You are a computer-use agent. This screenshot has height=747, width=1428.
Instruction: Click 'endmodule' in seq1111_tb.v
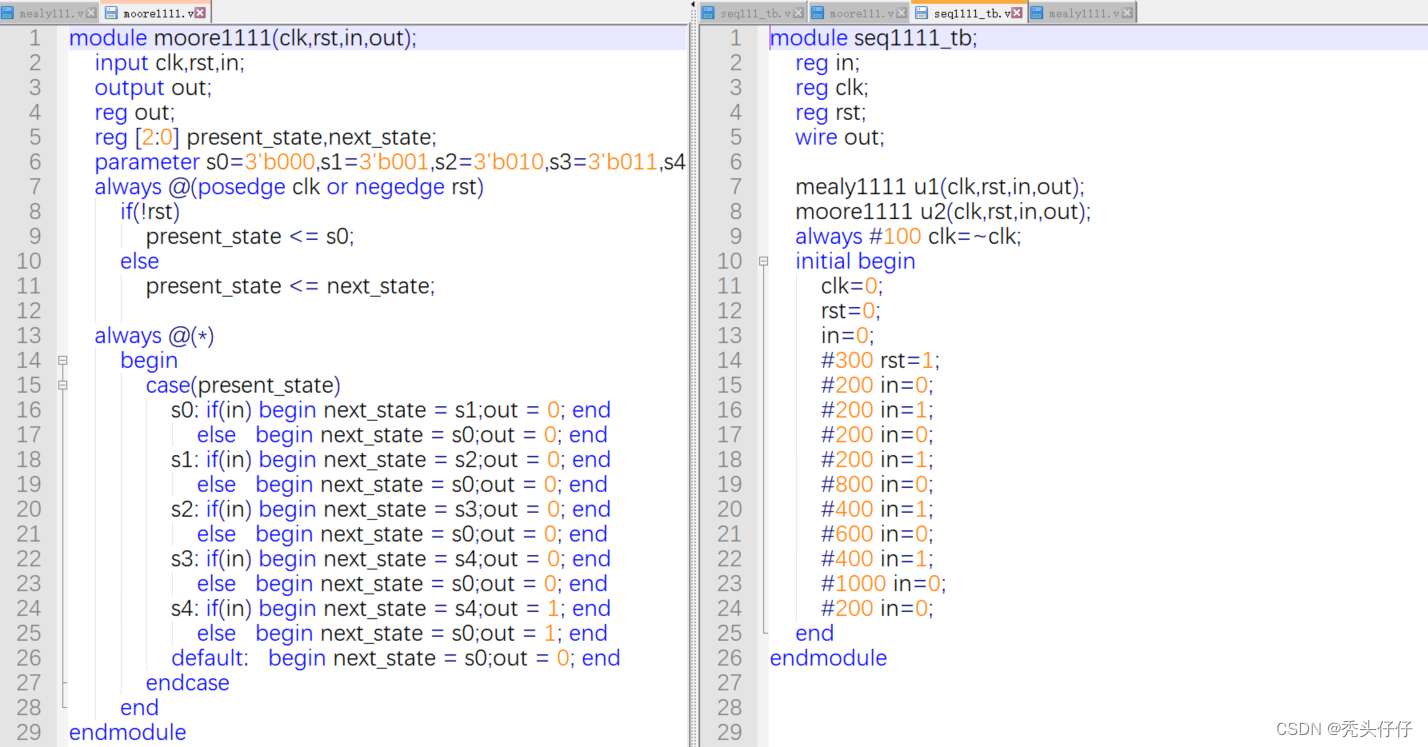click(x=829, y=658)
